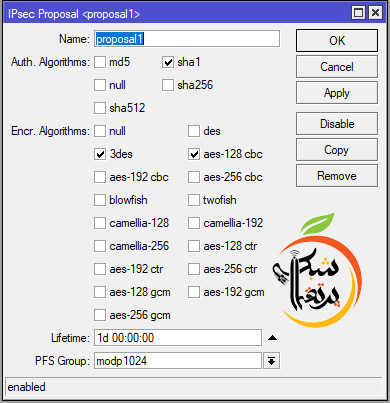The image size is (390, 403).
Task: Enable sha512 auth algorithm
Action: 100,108
